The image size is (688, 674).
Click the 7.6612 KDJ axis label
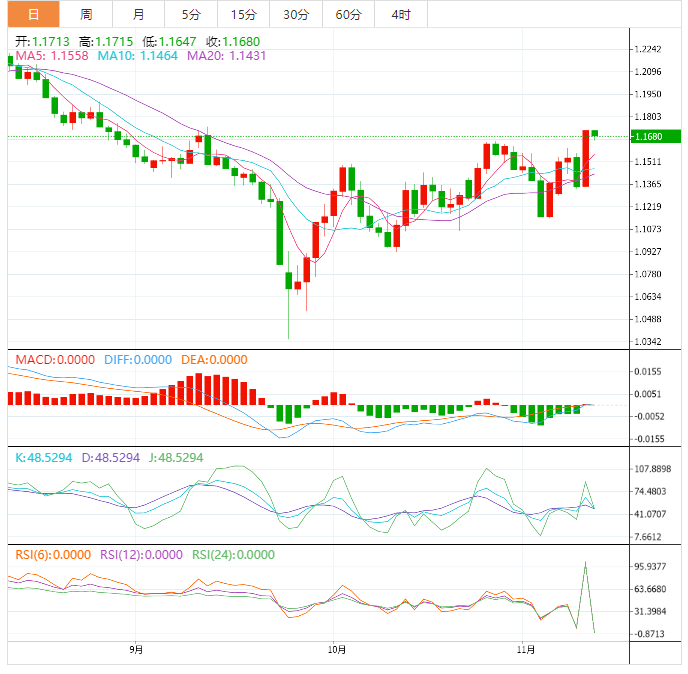648,537
